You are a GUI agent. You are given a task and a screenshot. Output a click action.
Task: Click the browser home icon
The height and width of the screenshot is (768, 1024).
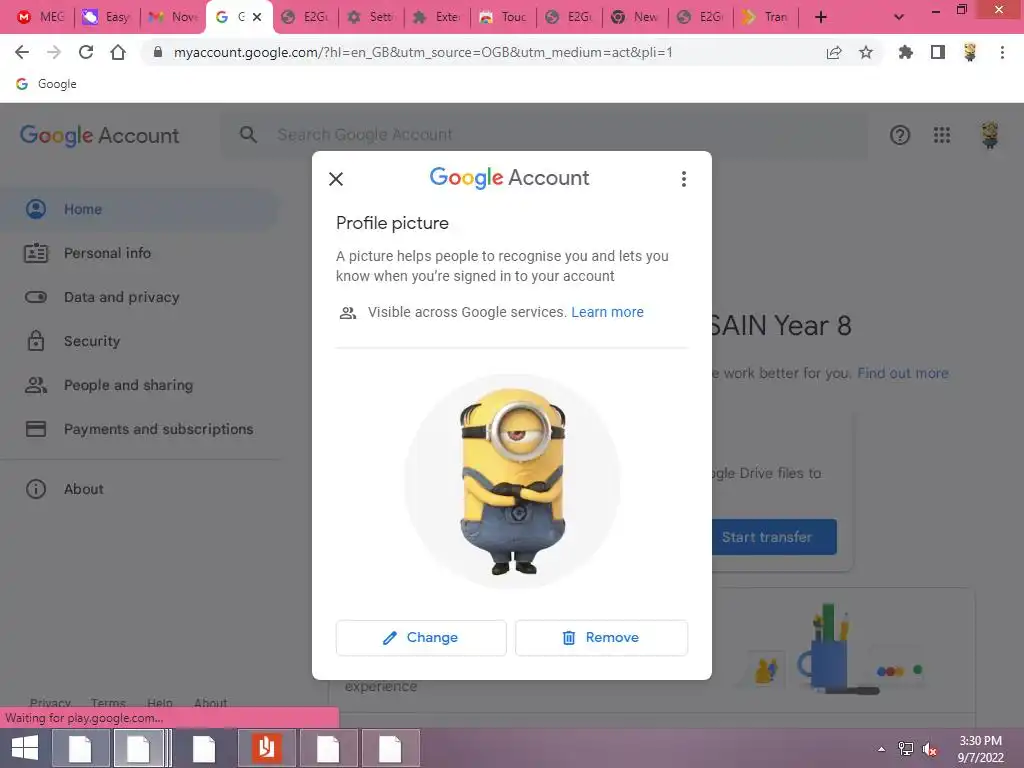[x=118, y=52]
